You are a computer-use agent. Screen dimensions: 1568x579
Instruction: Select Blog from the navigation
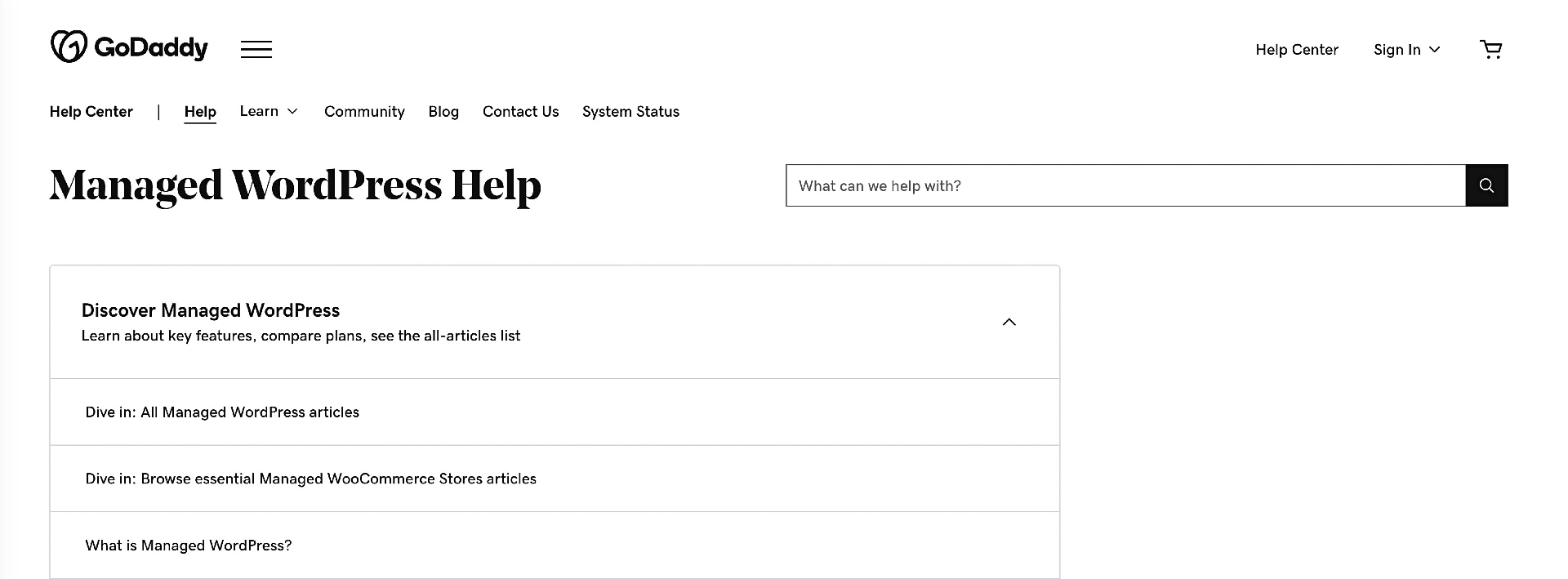443,112
